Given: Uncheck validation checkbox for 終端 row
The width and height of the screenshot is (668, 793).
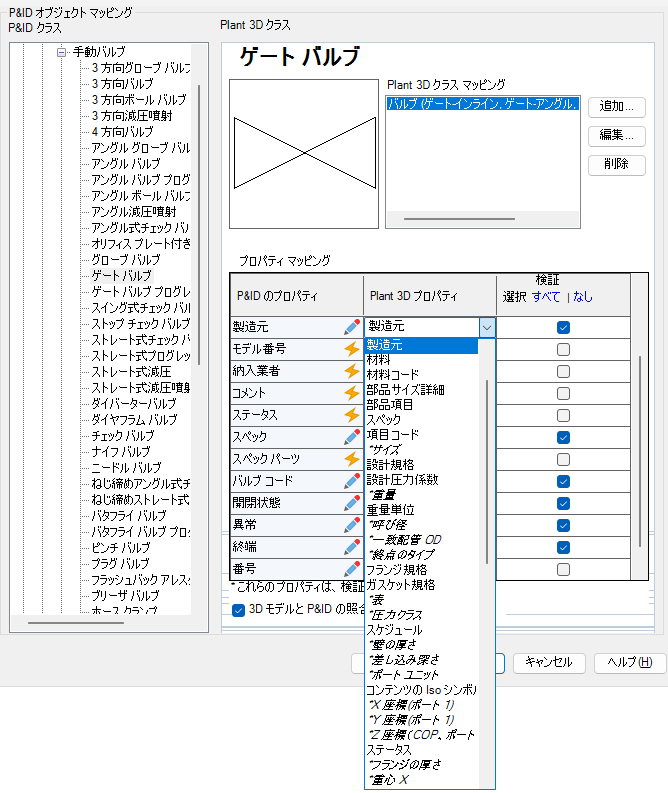Looking at the screenshot, I should tap(563, 547).
